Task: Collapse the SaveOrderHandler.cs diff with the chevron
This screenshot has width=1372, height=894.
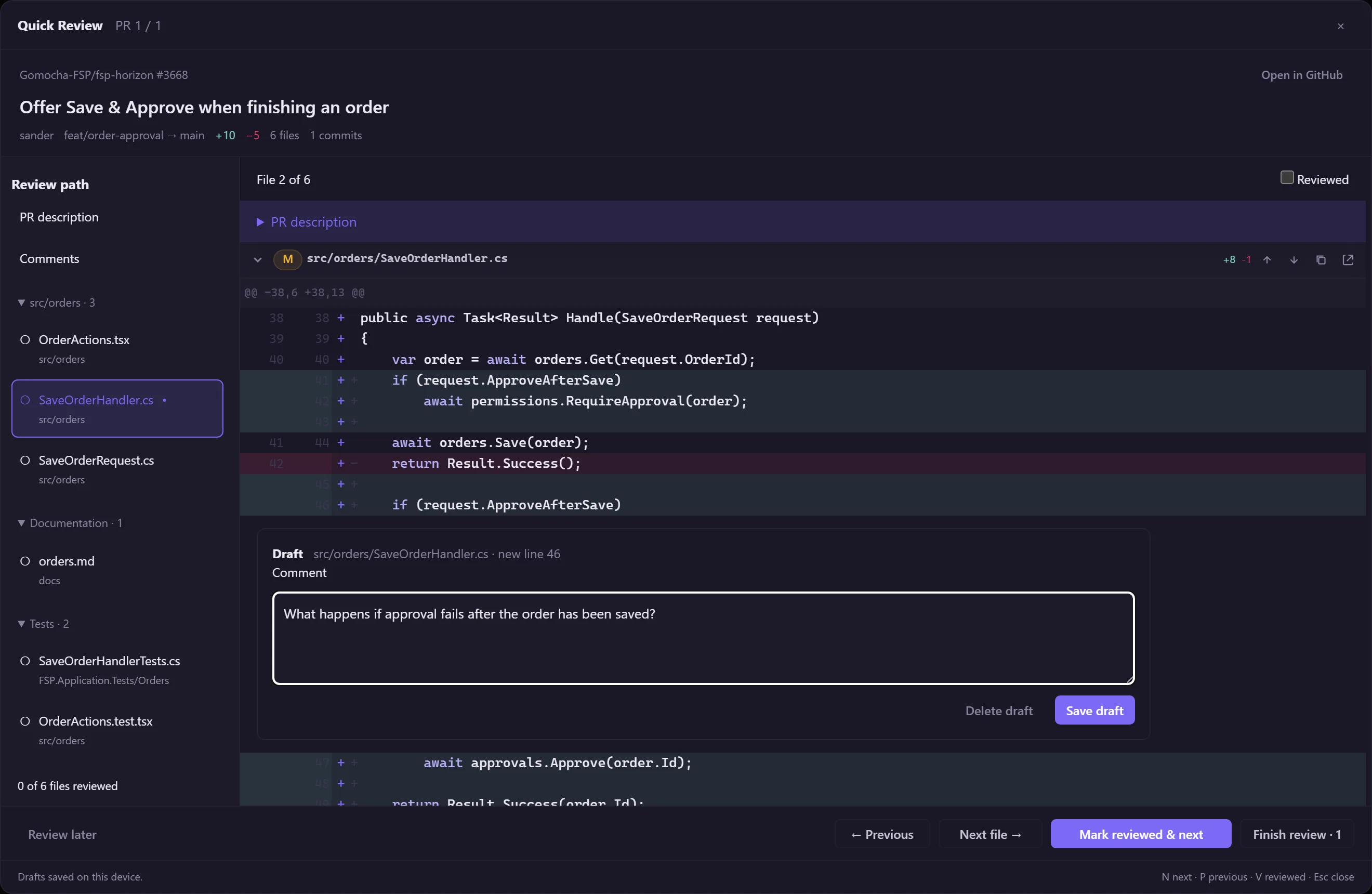Action: click(x=257, y=259)
